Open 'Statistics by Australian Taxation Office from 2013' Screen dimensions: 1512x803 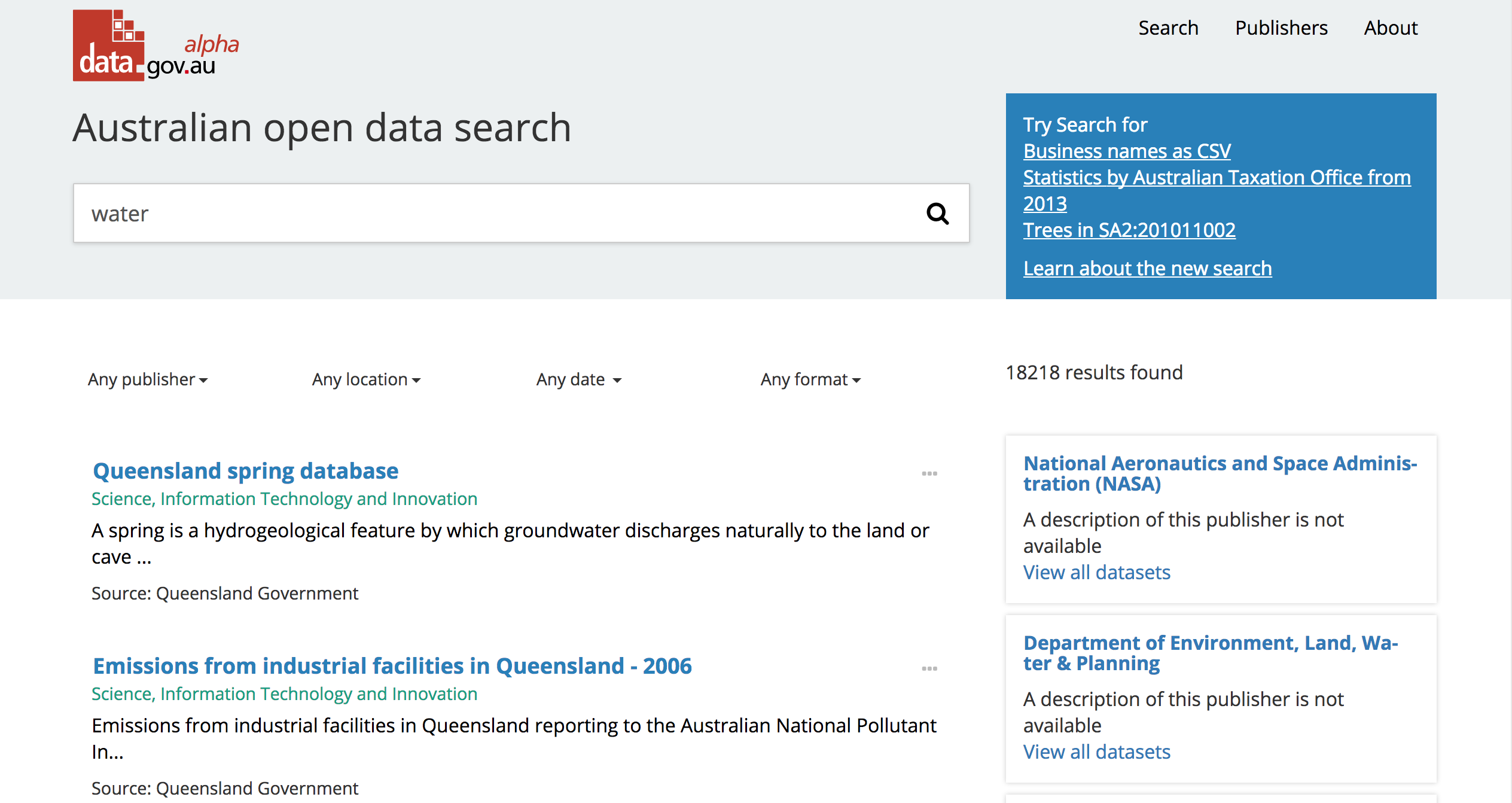click(x=1217, y=190)
